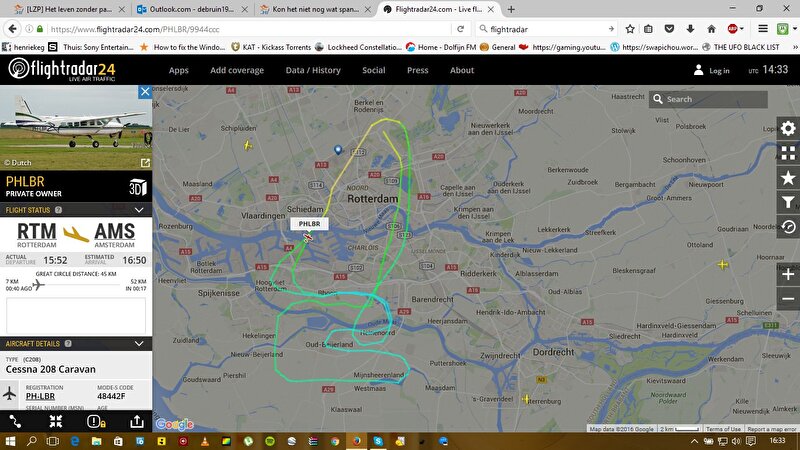Viewport: 800px width, 450px height.
Task: Close the flight info panel
Action: point(145,92)
